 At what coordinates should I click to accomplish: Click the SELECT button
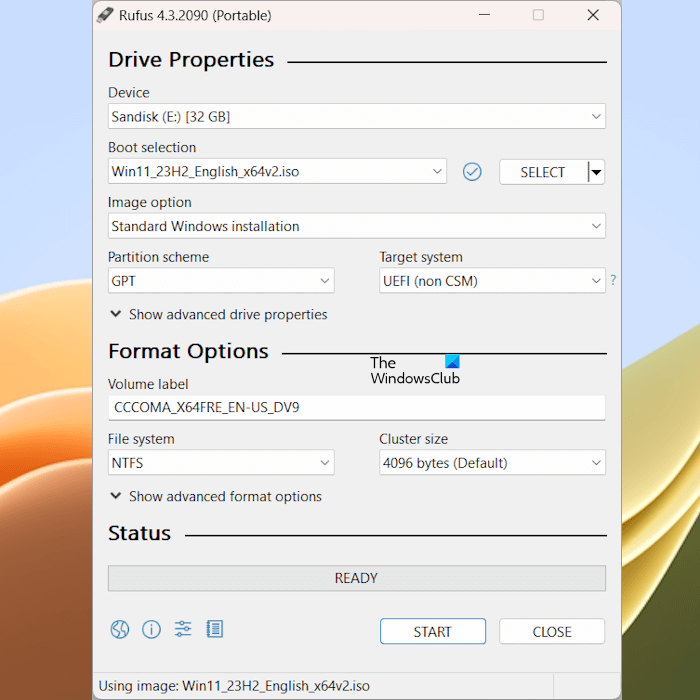pos(543,172)
